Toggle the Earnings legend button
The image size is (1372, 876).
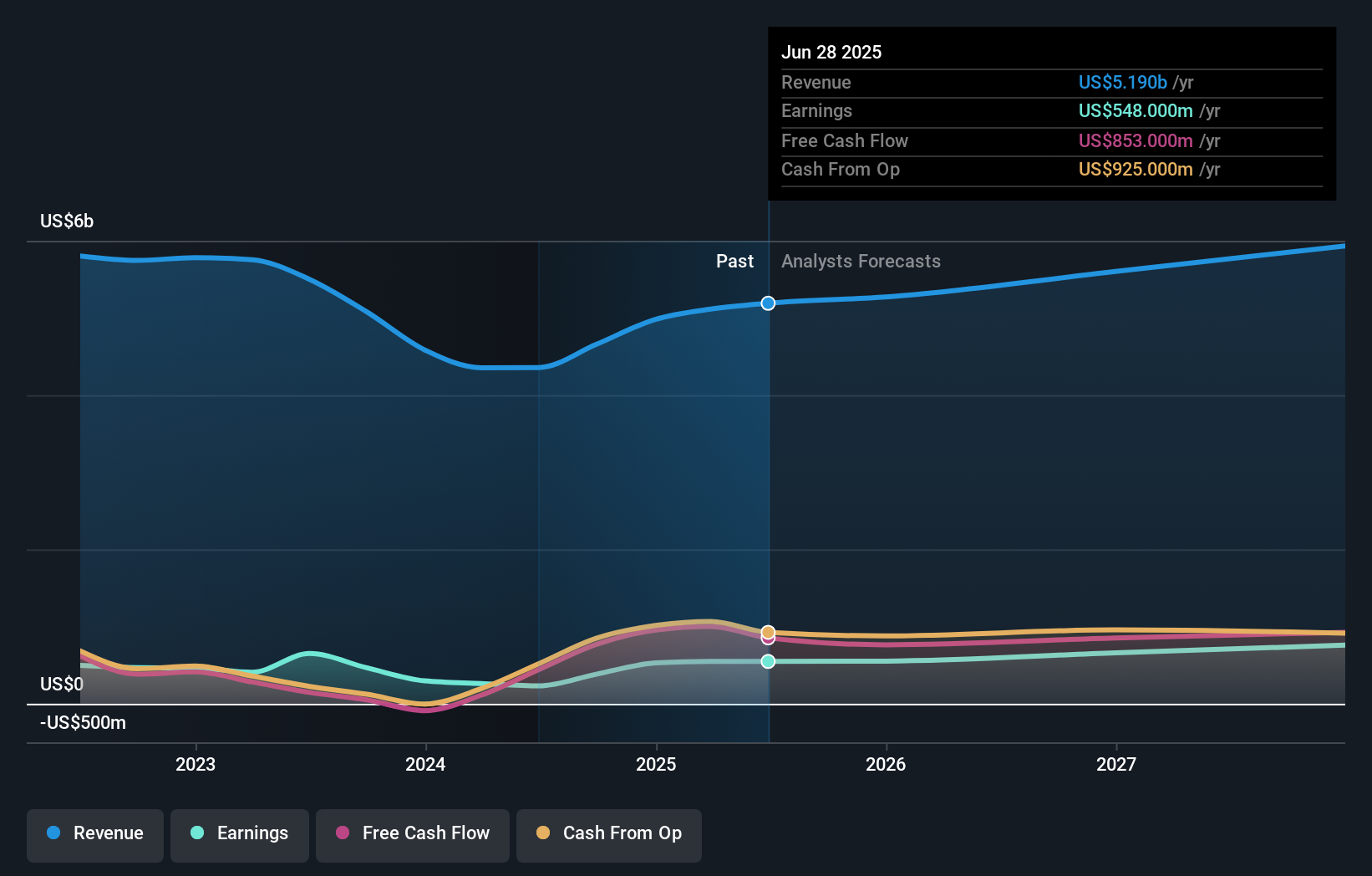point(240,834)
